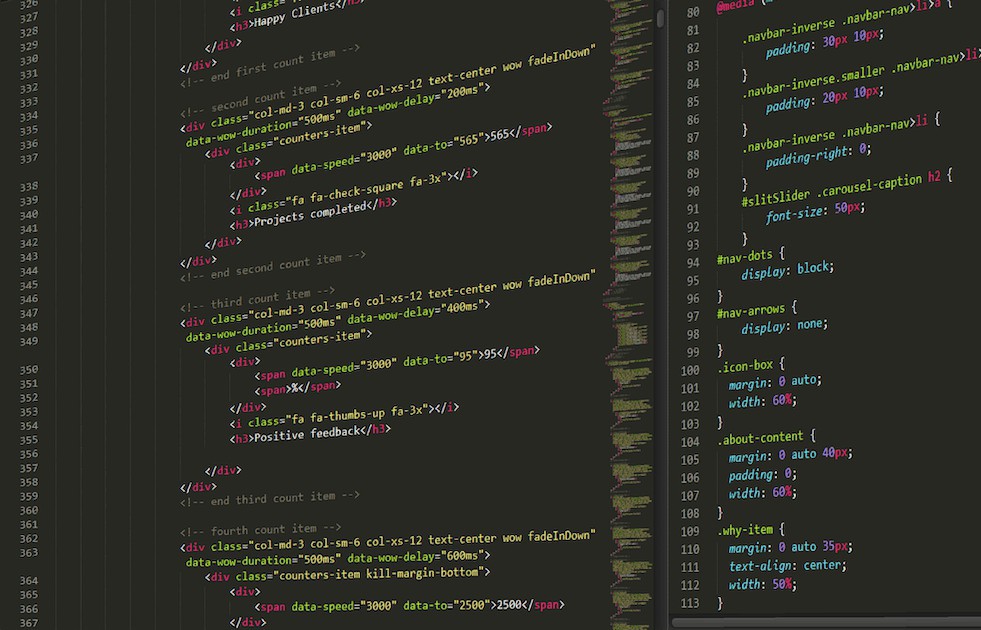
Task: Select the "end first count item" comment
Action: click(270, 65)
